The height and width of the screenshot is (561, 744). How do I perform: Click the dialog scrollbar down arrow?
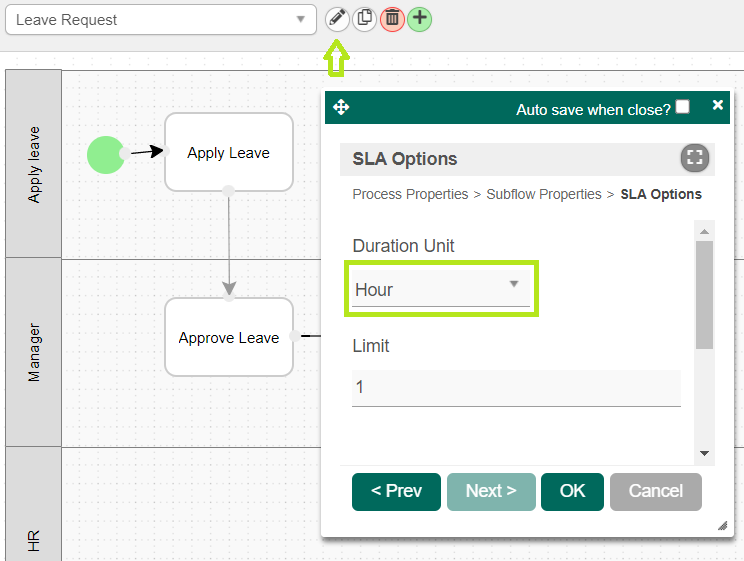[705, 453]
